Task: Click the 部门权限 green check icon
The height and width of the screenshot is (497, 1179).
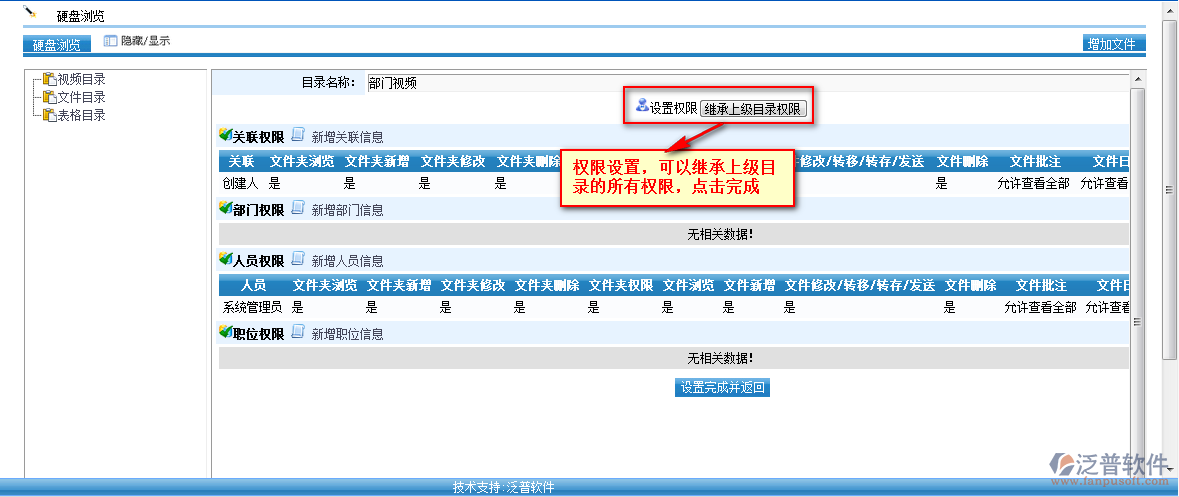Action: pos(225,209)
